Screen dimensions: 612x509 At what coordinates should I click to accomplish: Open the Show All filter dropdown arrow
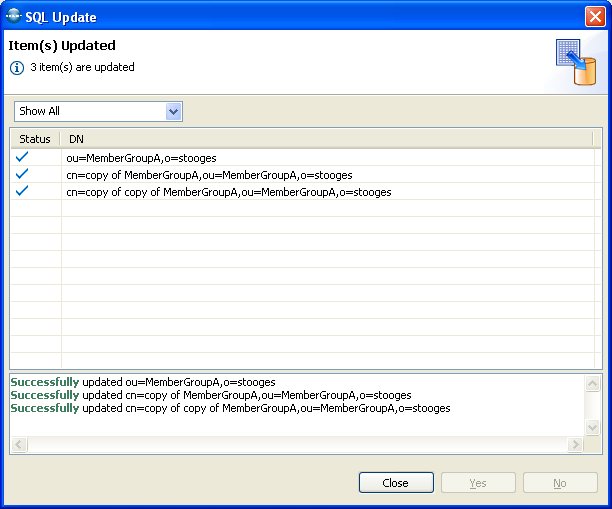(173, 111)
